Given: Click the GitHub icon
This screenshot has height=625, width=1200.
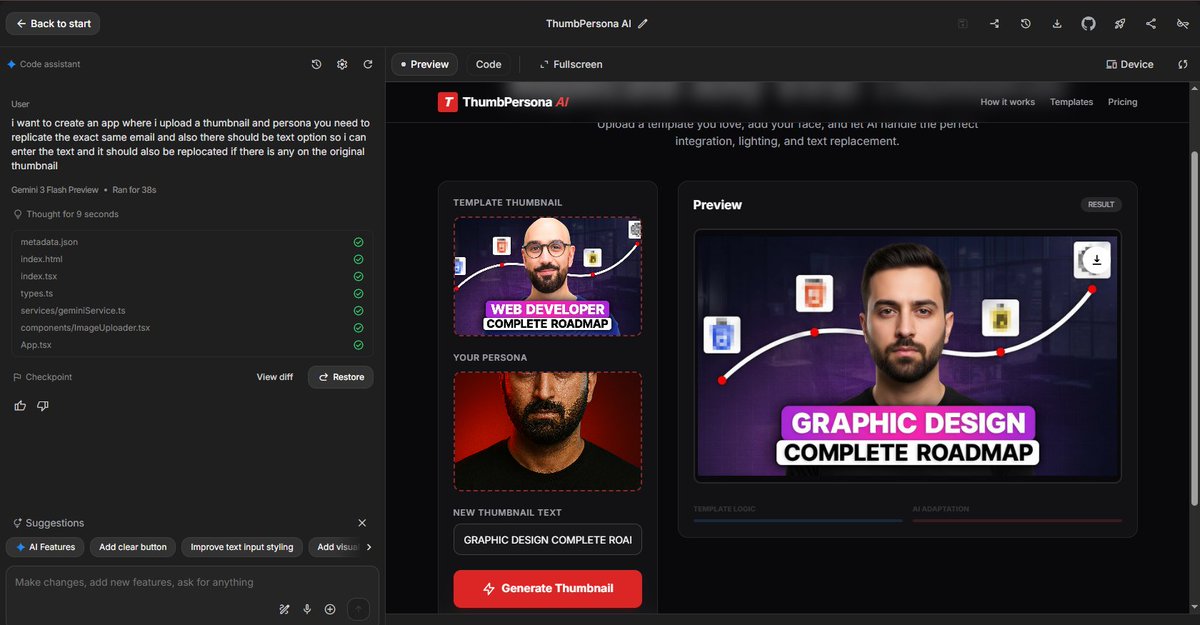Looking at the screenshot, I should (x=1088, y=23).
